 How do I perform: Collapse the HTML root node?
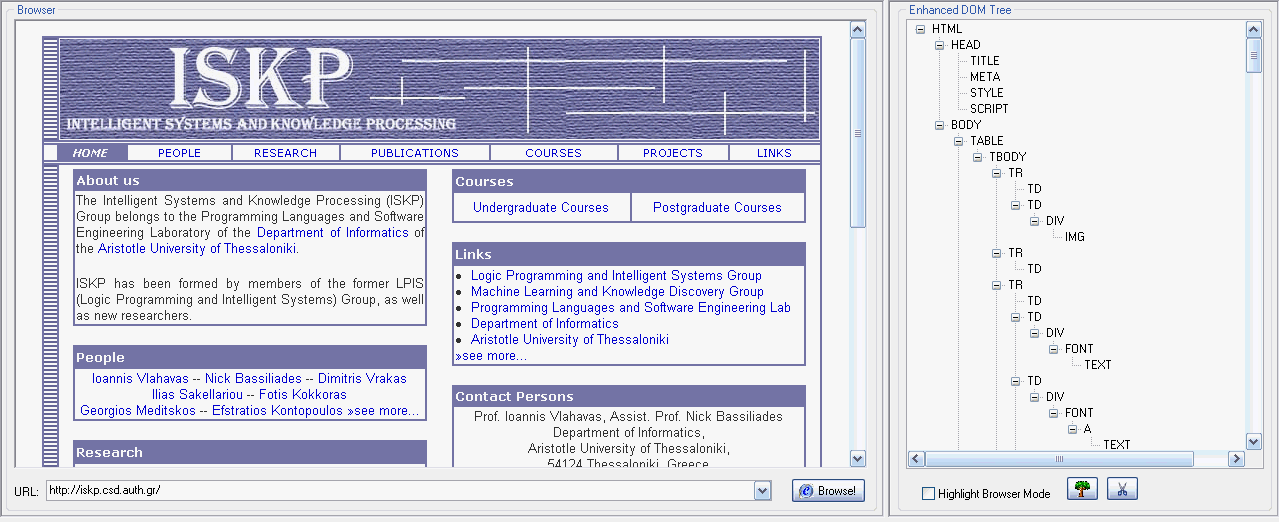(x=921, y=29)
